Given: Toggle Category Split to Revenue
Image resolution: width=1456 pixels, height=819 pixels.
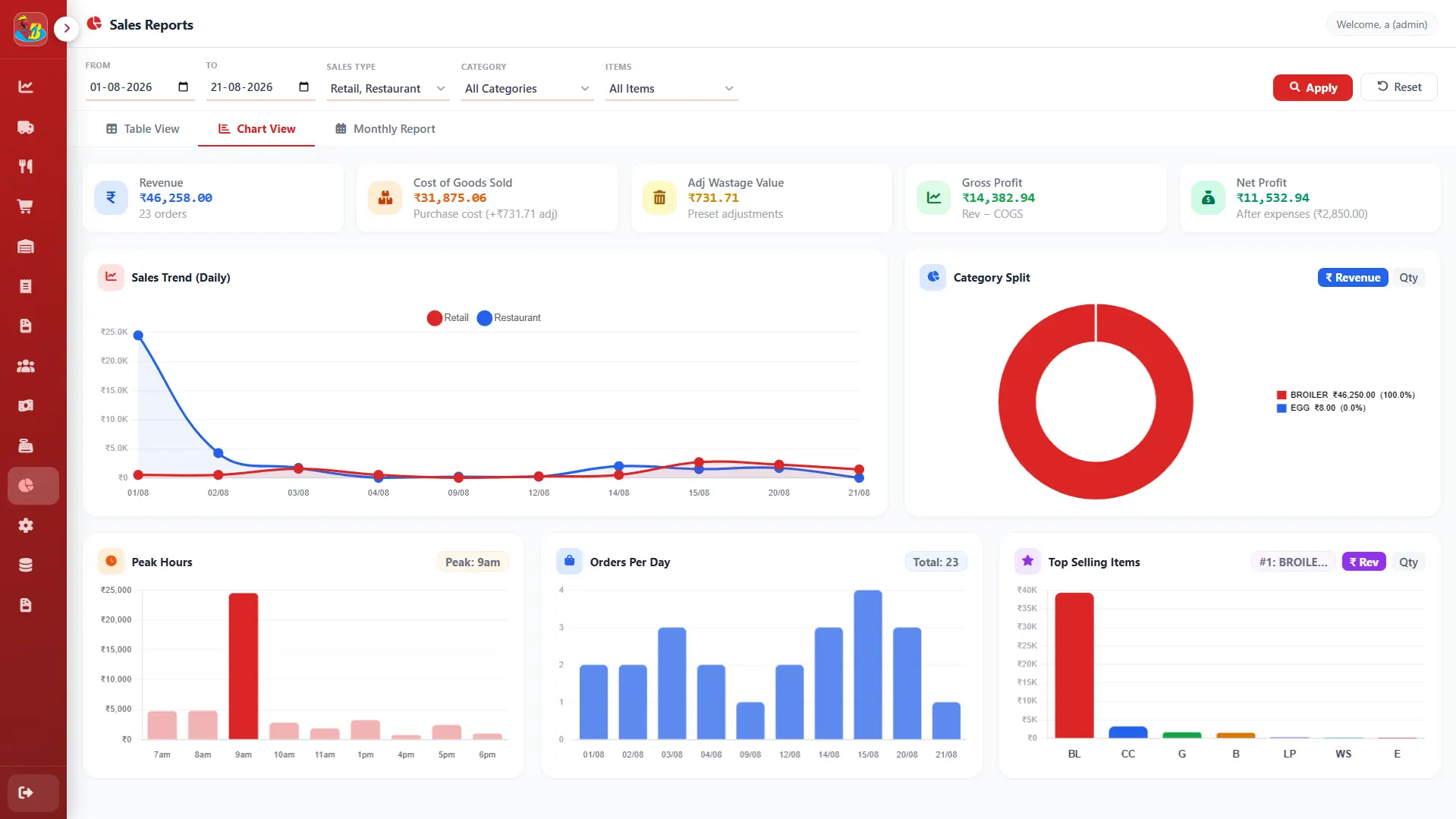Looking at the screenshot, I should pyautogui.click(x=1353, y=278).
